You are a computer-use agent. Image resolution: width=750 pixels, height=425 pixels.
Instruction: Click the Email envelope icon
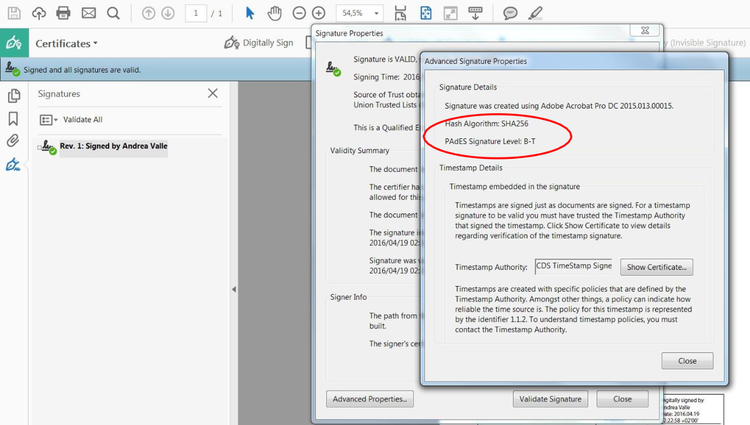[x=88, y=13]
